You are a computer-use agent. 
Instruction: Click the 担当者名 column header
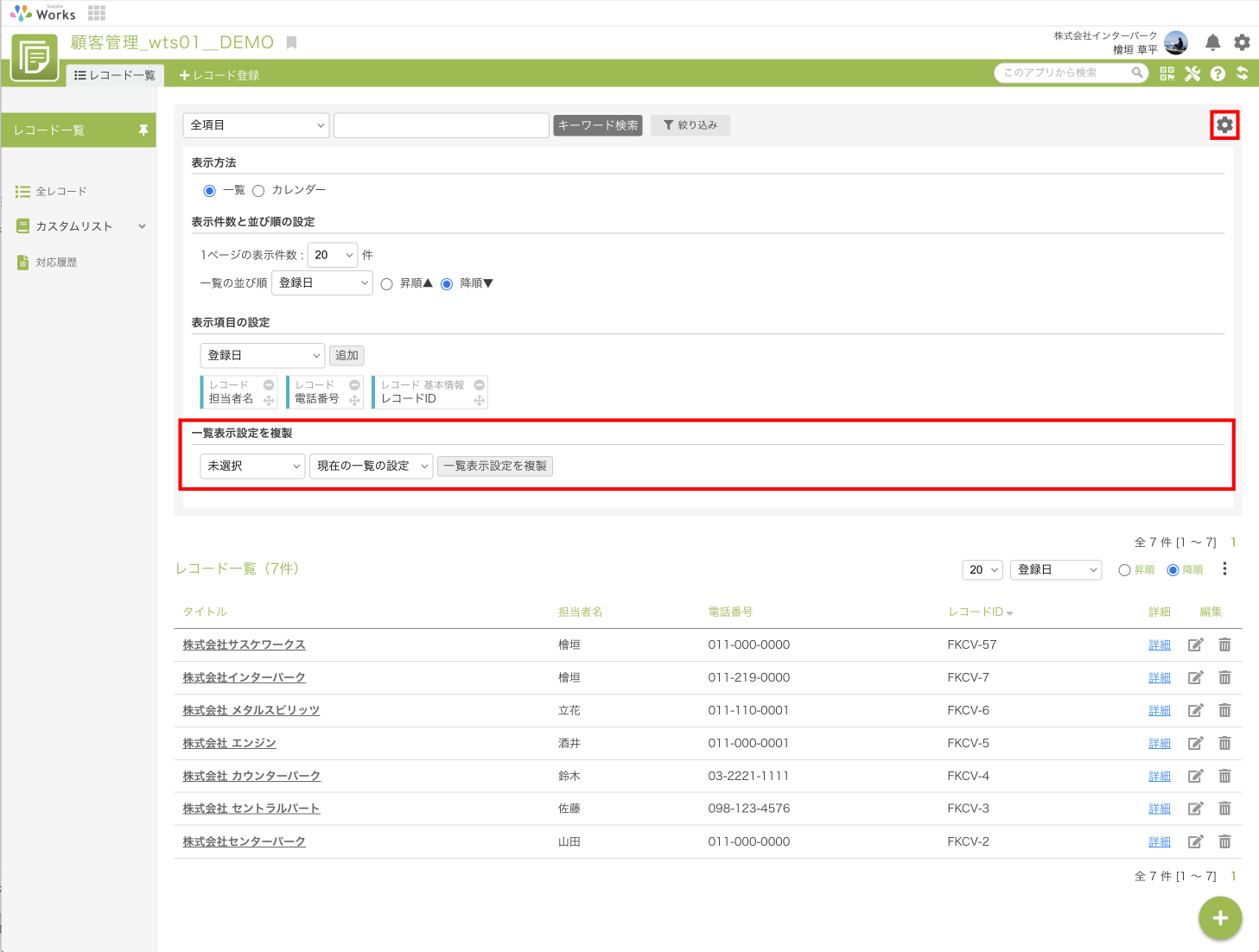point(581,612)
